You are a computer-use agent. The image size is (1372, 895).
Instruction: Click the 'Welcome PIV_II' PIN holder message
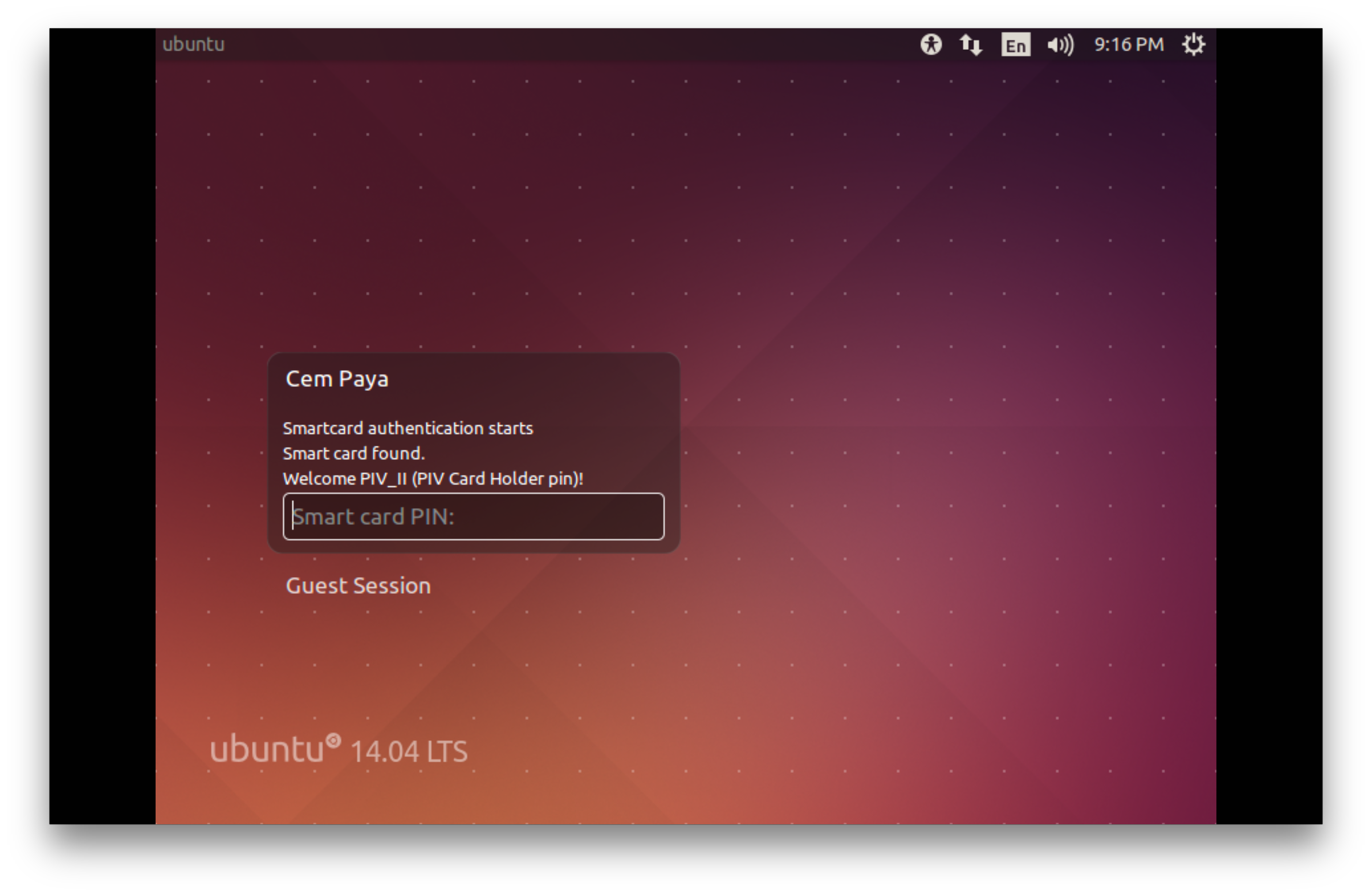coord(433,478)
